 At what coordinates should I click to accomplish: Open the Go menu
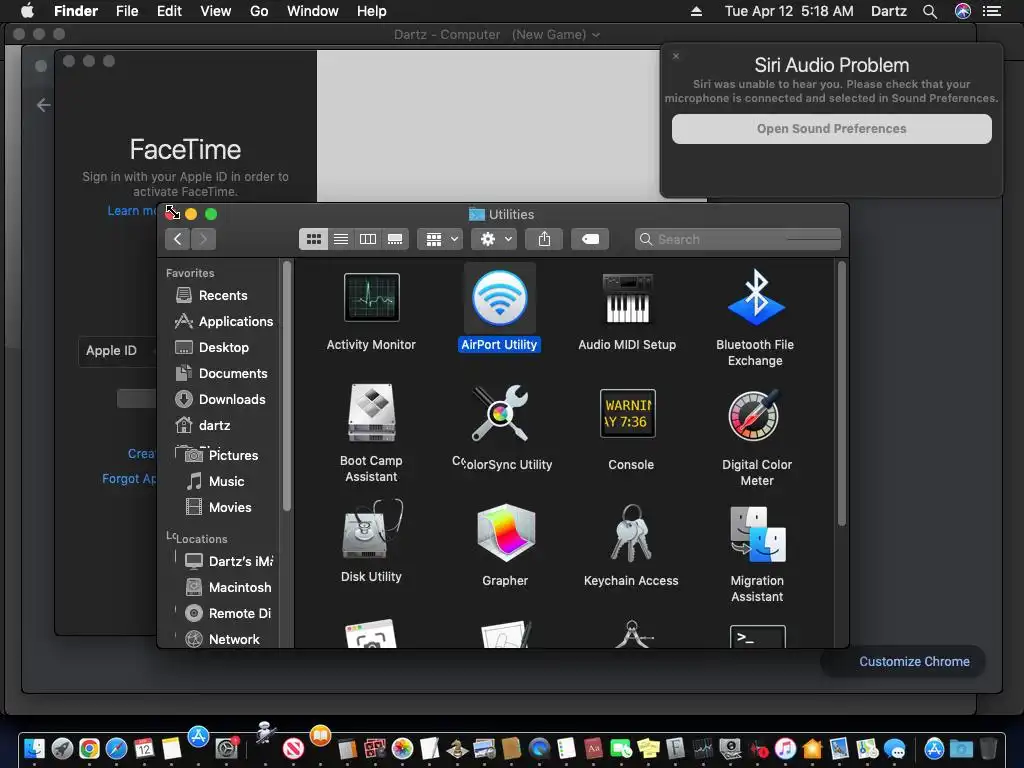tap(259, 11)
